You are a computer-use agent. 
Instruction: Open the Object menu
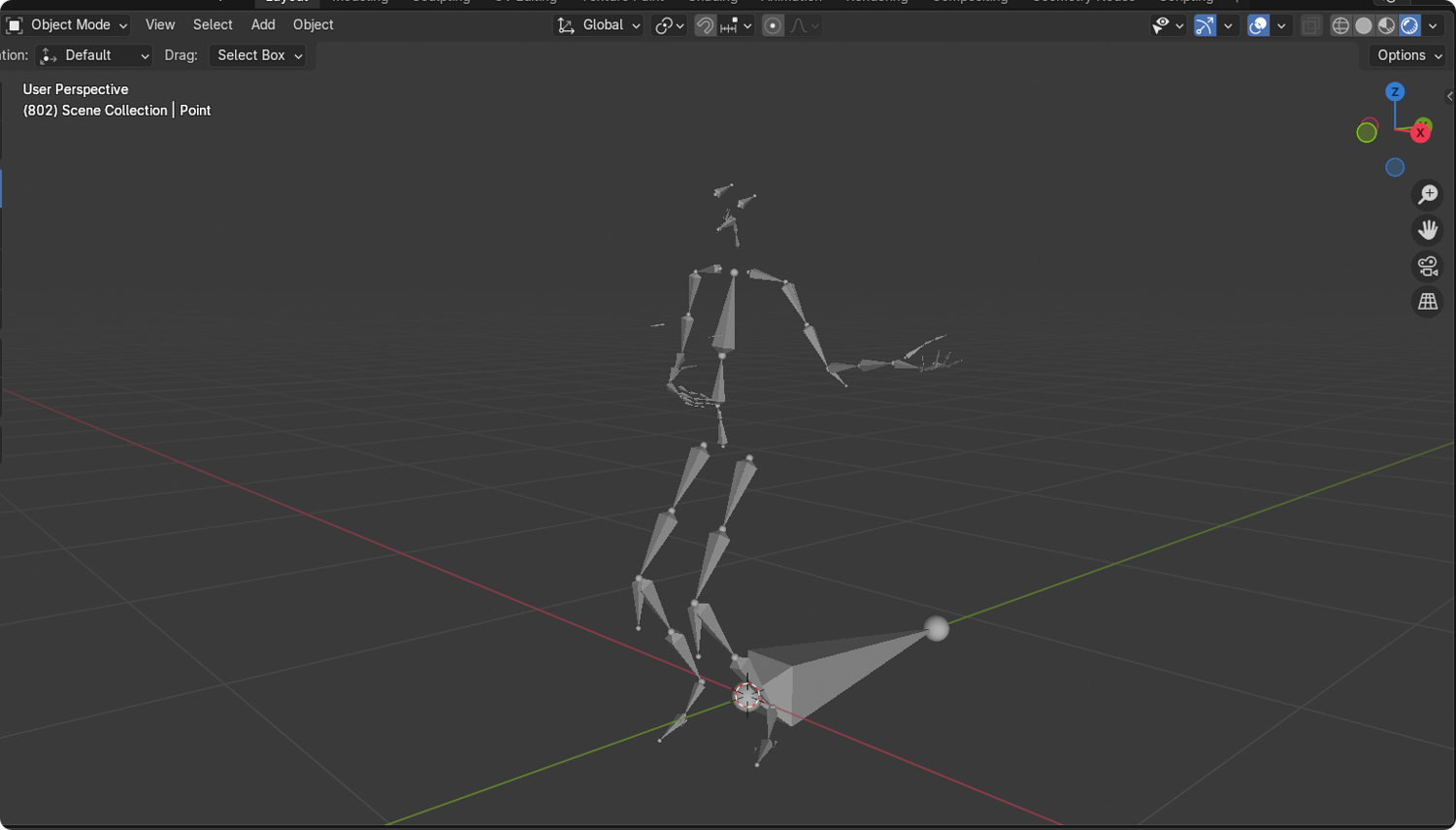point(314,25)
